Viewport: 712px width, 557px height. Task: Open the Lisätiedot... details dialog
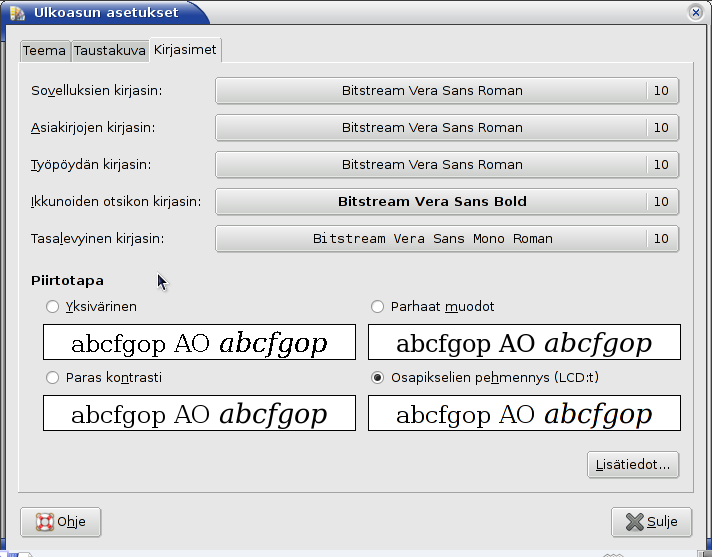(x=633, y=465)
